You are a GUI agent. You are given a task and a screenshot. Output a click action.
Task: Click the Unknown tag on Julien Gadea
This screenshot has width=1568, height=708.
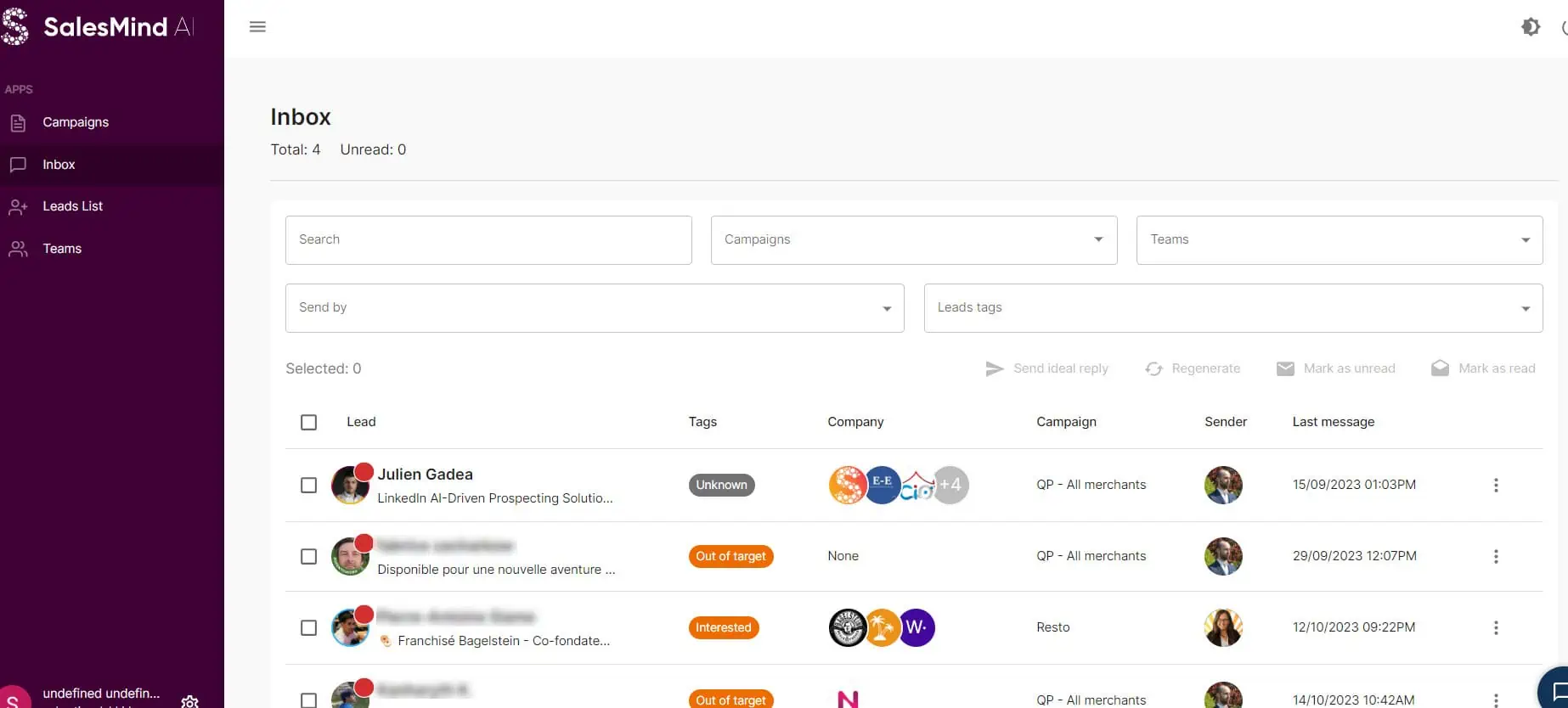point(722,486)
